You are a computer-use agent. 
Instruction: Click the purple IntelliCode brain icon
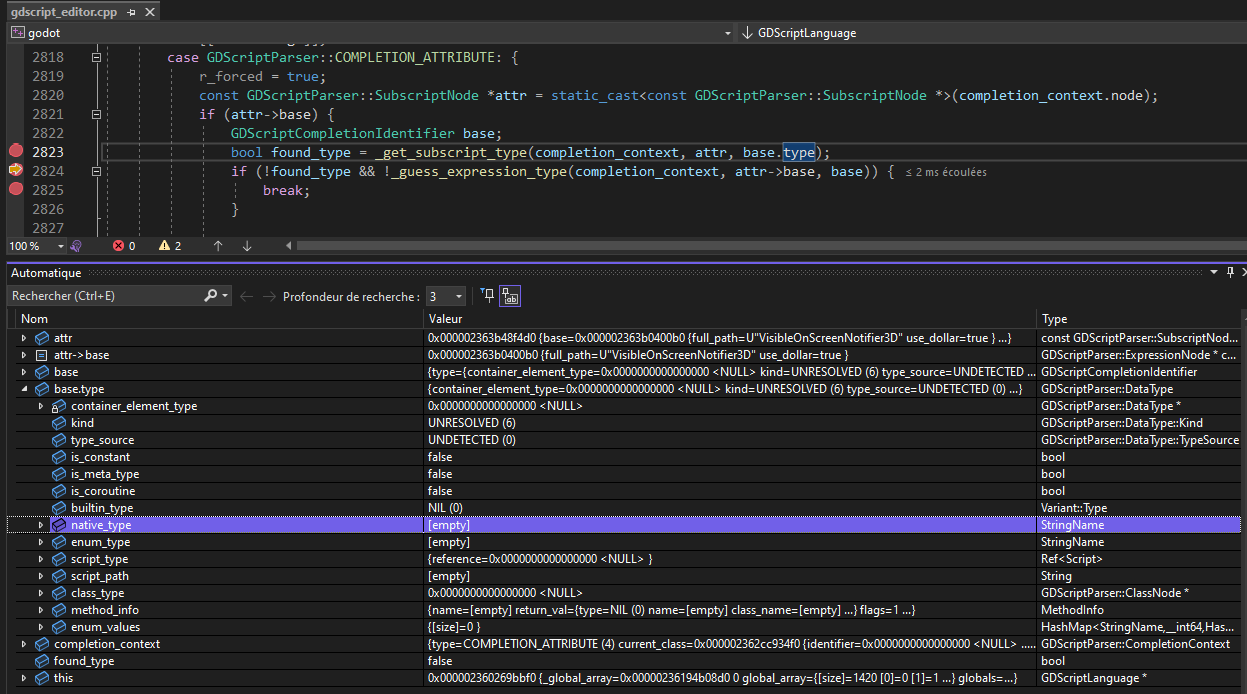point(76,246)
